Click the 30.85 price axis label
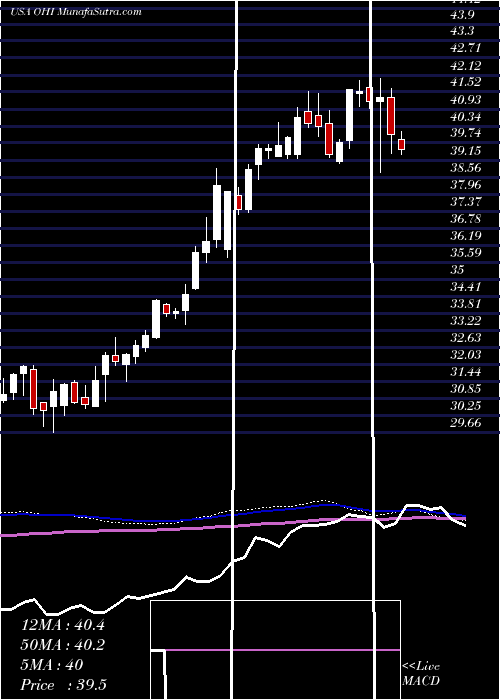The width and height of the screenshot is (500, 700). pos(467,389)
